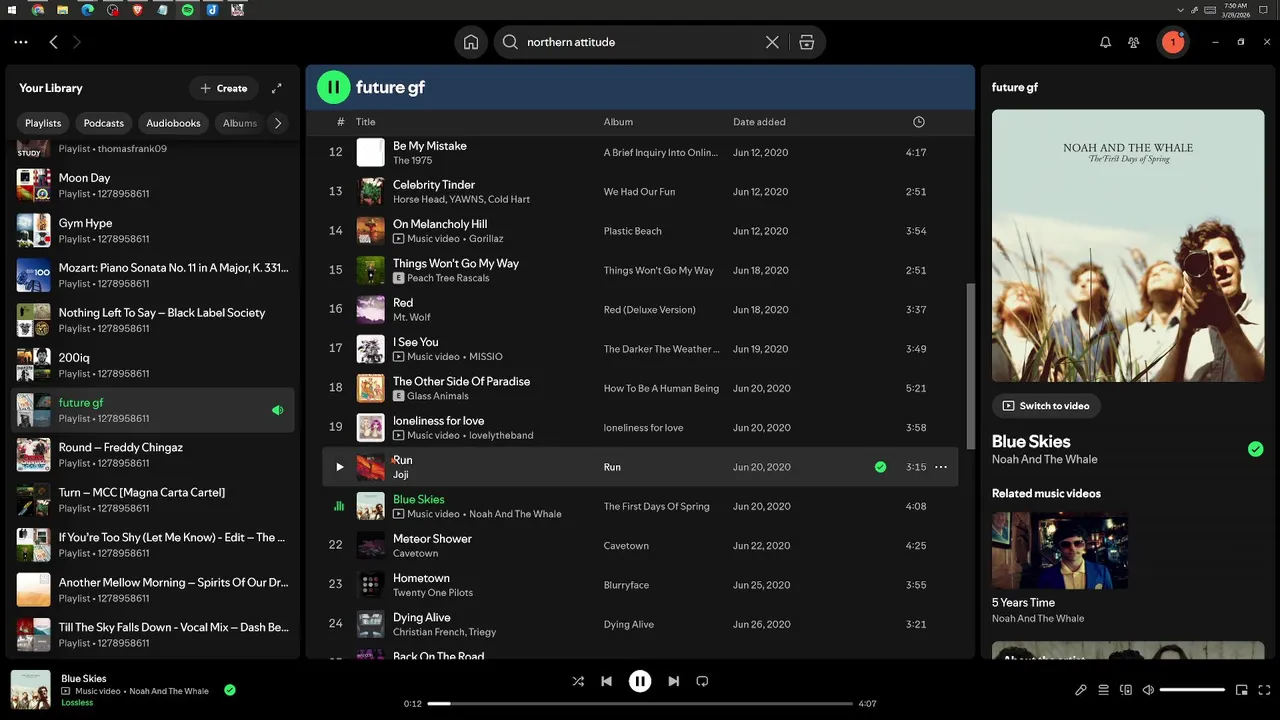1280x720 pixels.
Task: Open the lyrics microphone icon
Action: point(1081,690)
